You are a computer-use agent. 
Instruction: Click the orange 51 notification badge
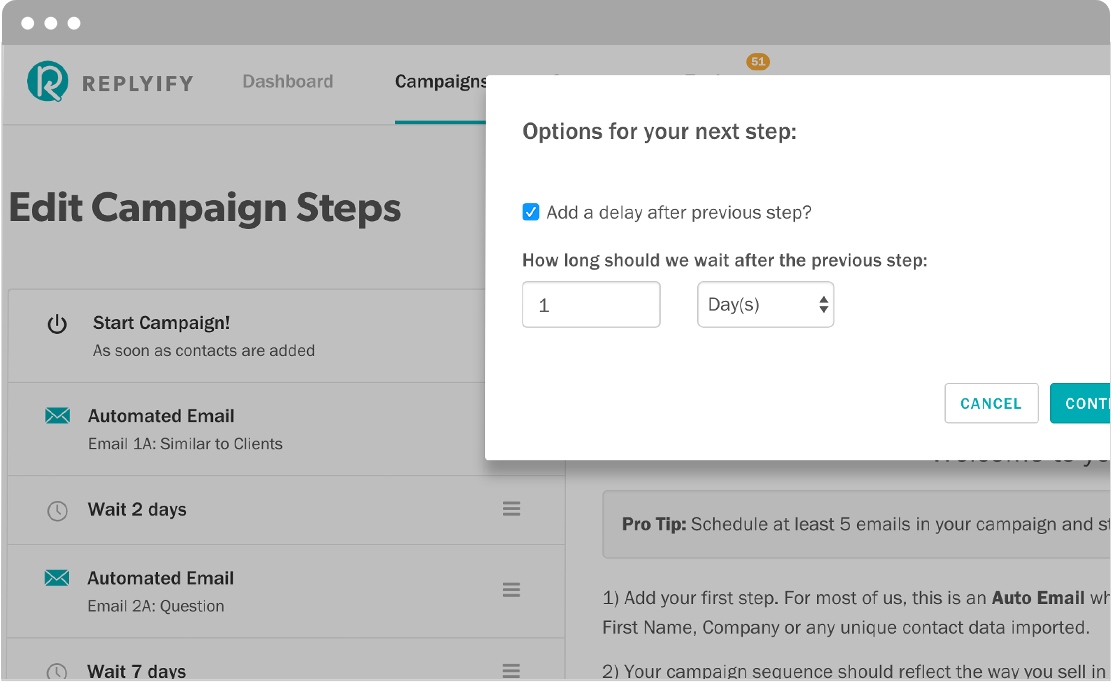758,62
